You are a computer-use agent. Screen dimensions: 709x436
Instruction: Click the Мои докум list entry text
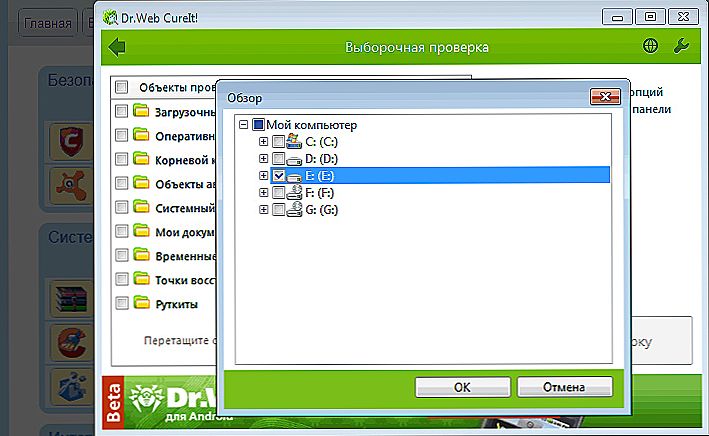pos(185,232)
